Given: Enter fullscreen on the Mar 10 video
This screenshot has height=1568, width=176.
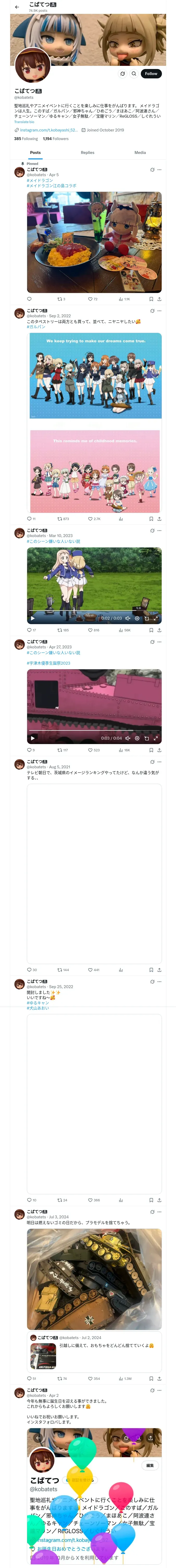Looking at the screenshot, I should (155, 618).
